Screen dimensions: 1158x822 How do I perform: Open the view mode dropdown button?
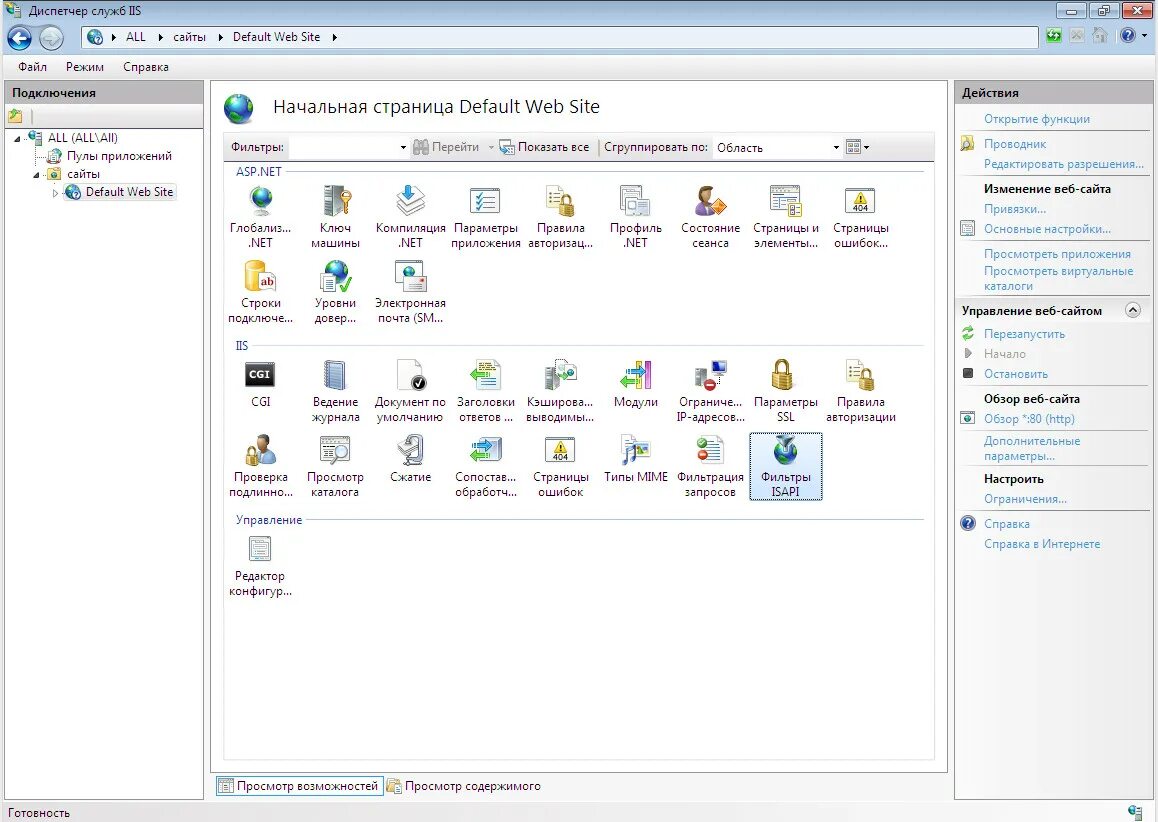pos(857,147)
